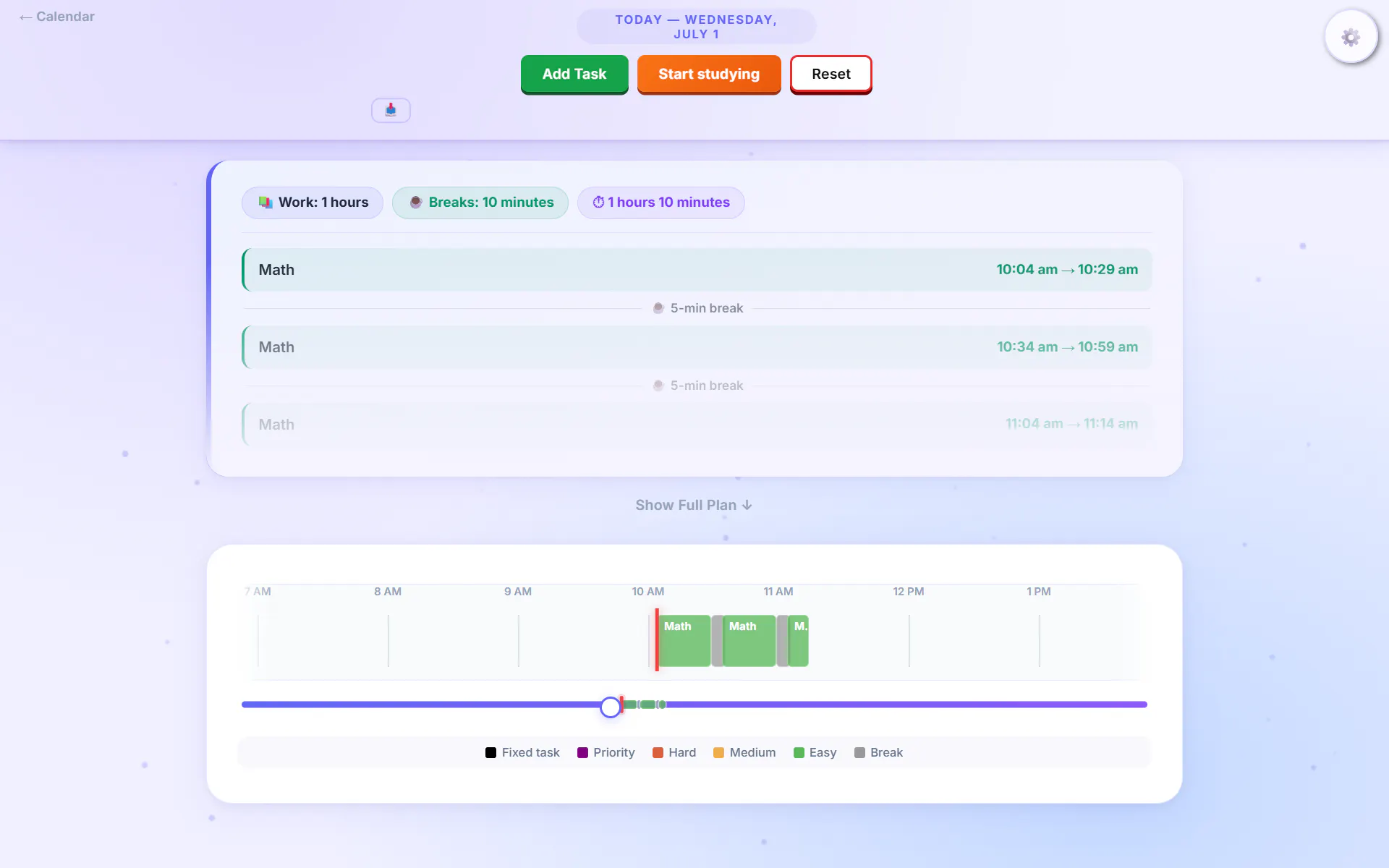Click the Reset button
This screenshot has width=1389, height=868.
[831, 74]
